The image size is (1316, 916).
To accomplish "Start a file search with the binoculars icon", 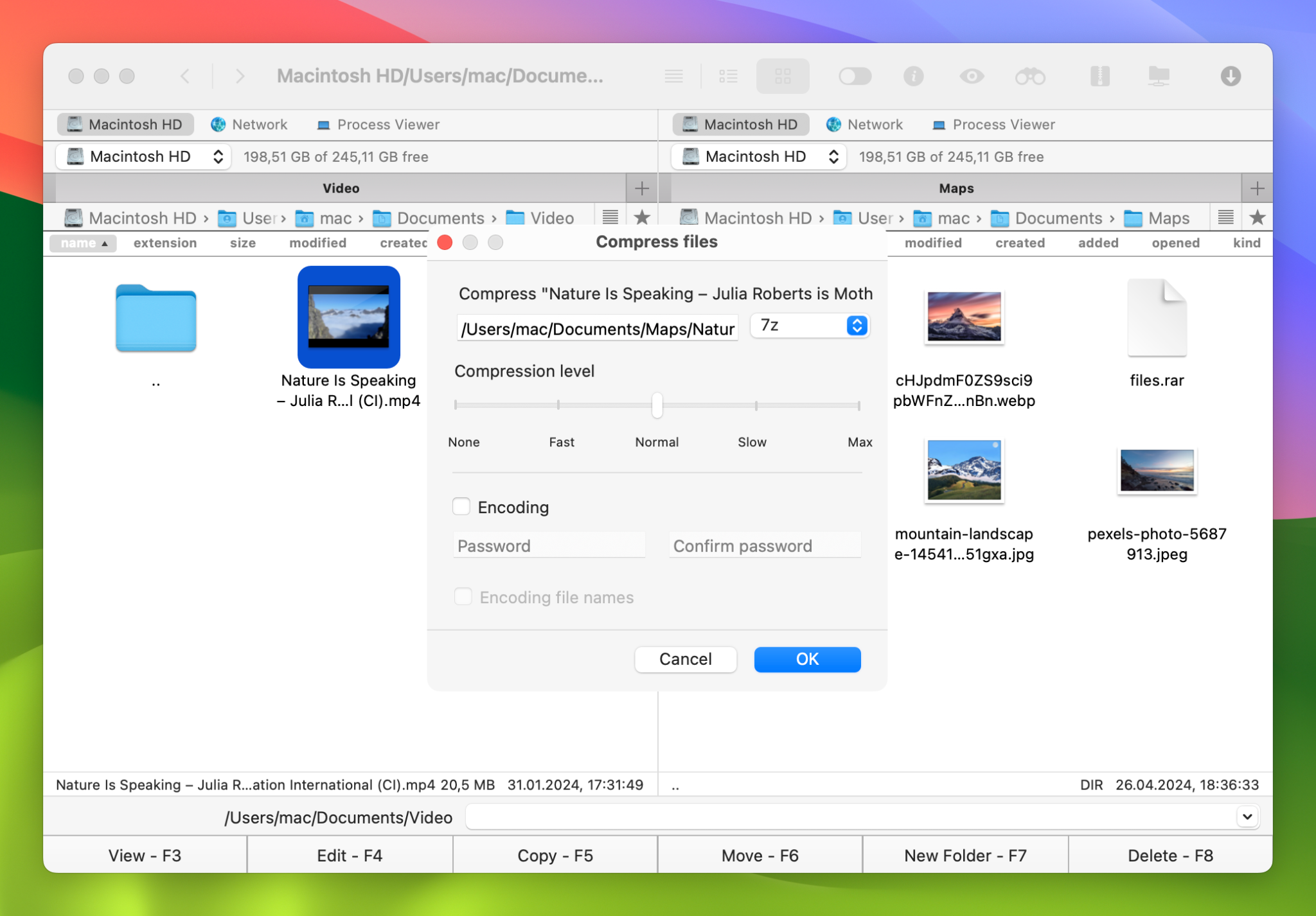I will 1029,76.
